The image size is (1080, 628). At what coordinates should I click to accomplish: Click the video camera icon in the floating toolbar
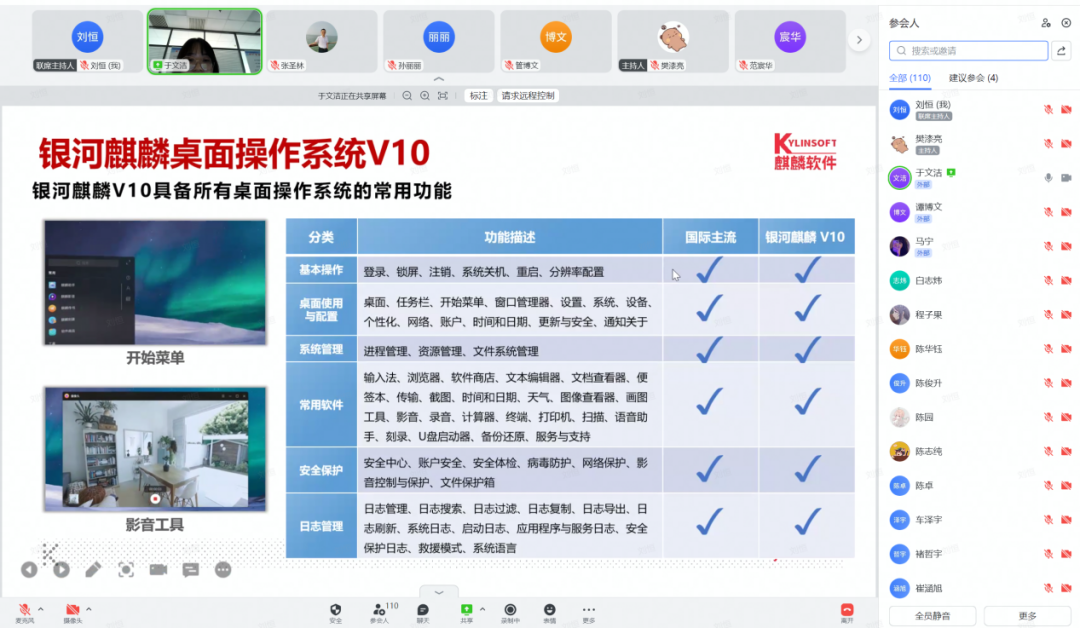[157, 569]
